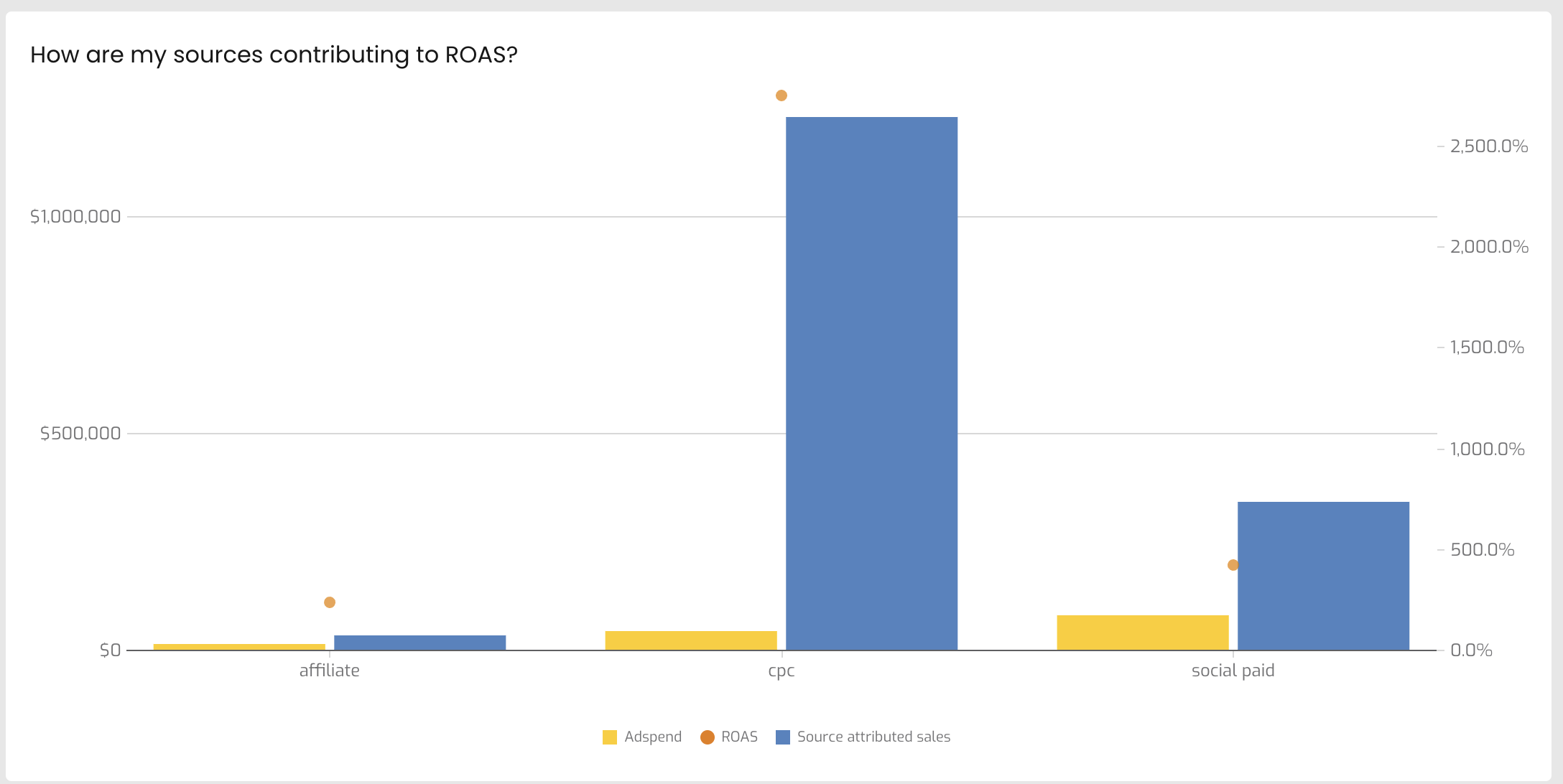
Task: Click the $1,000,000 axis label
Action: point(75,217)
